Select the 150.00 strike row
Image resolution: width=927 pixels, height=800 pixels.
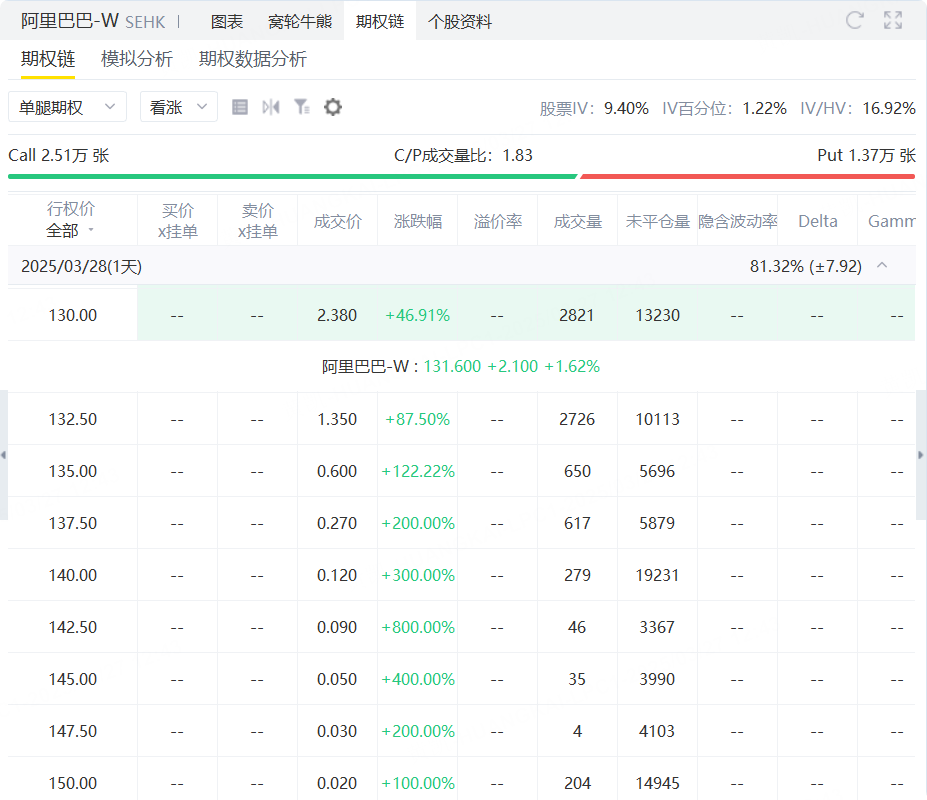coord(461,779)
